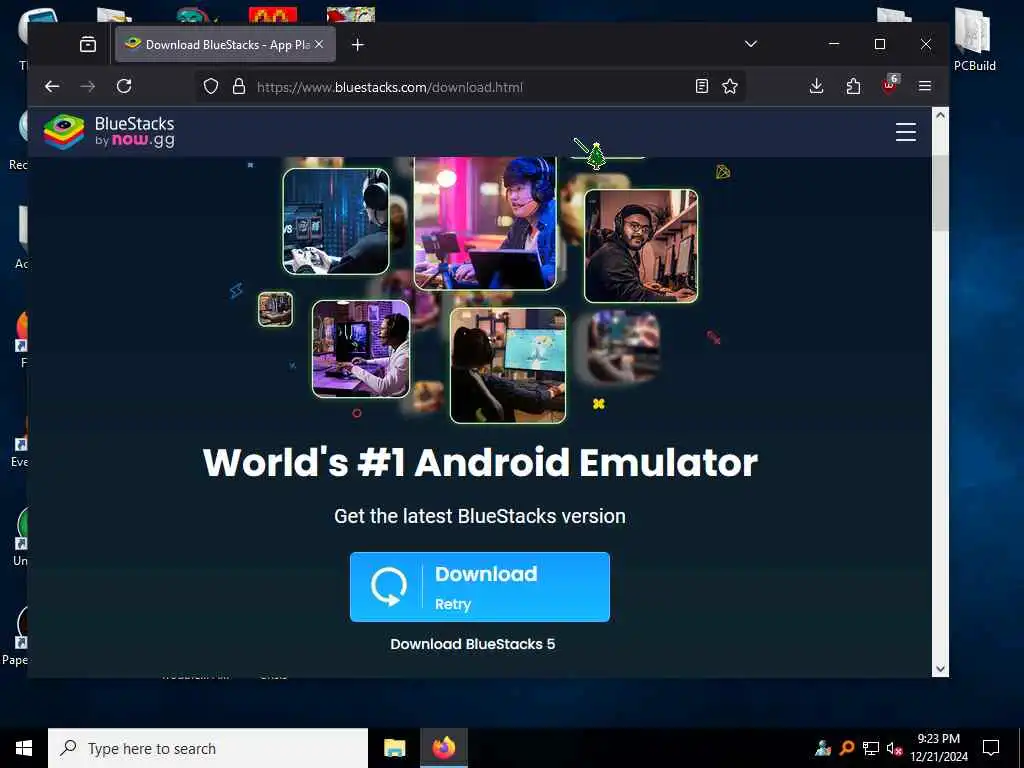Click the vertical scrollbar thumb
The height and width of the screenshot is (768, 1024).
click(x=940, y=193)
